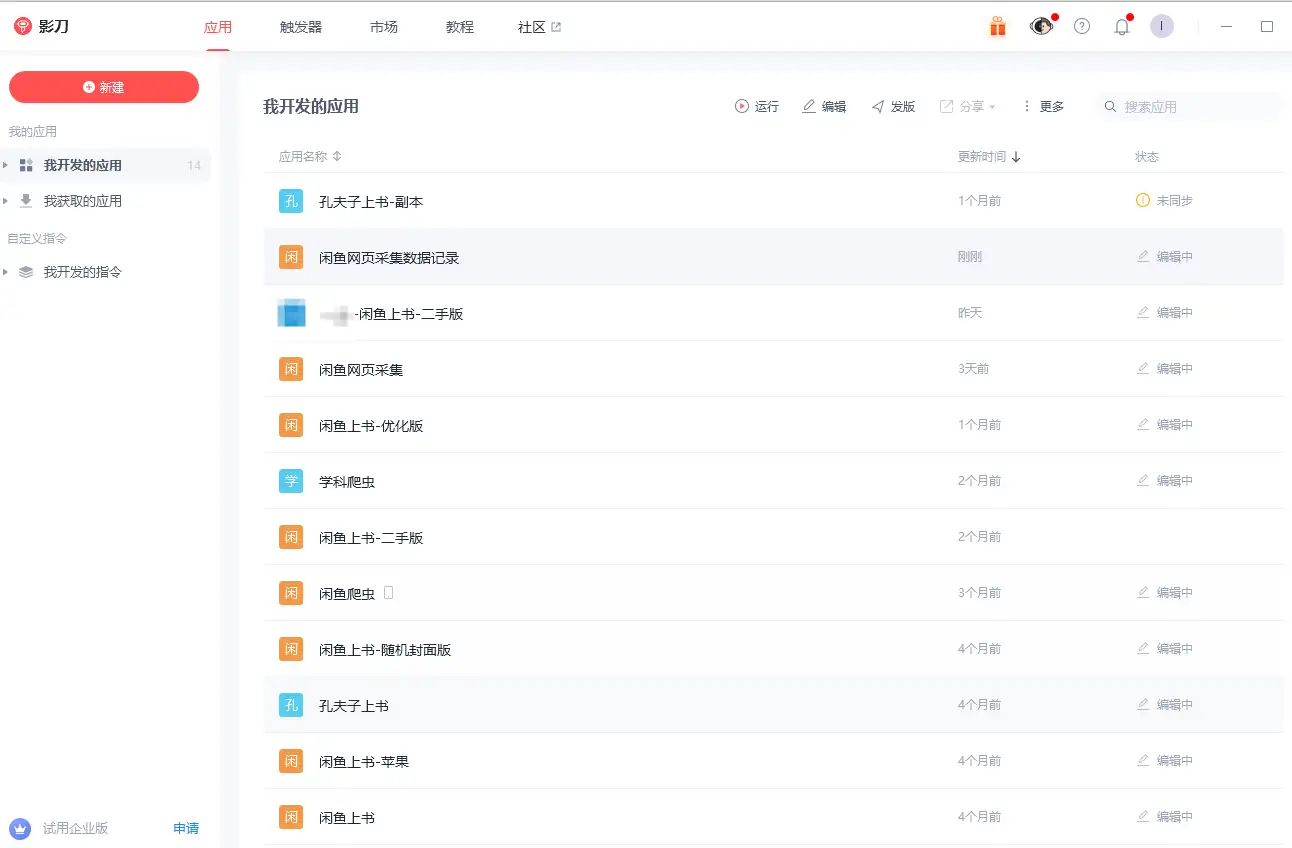Click the 申请 link for enterprise trial

(186, 828)
